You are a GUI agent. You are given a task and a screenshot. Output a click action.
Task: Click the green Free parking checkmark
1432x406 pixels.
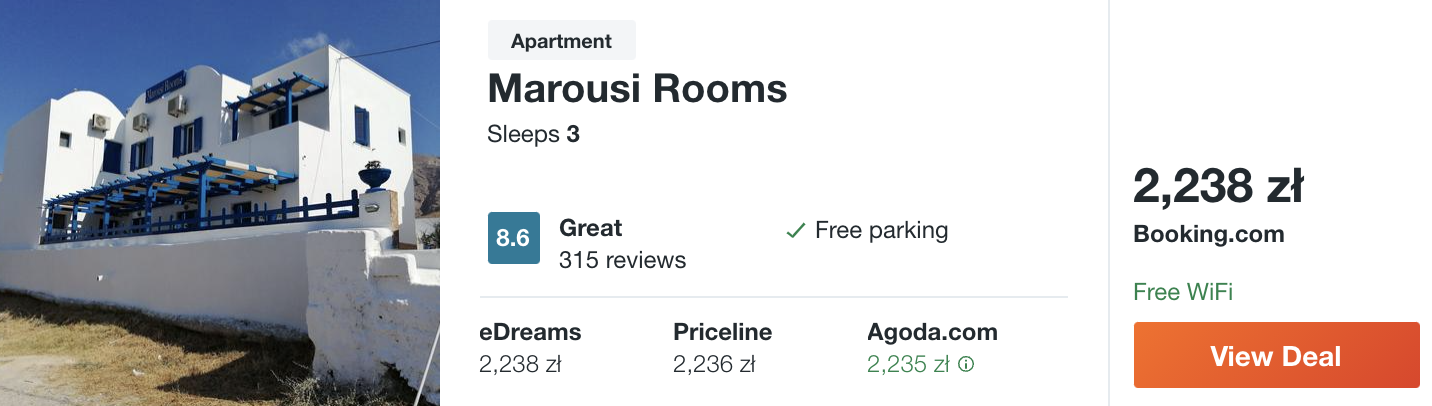796,231
